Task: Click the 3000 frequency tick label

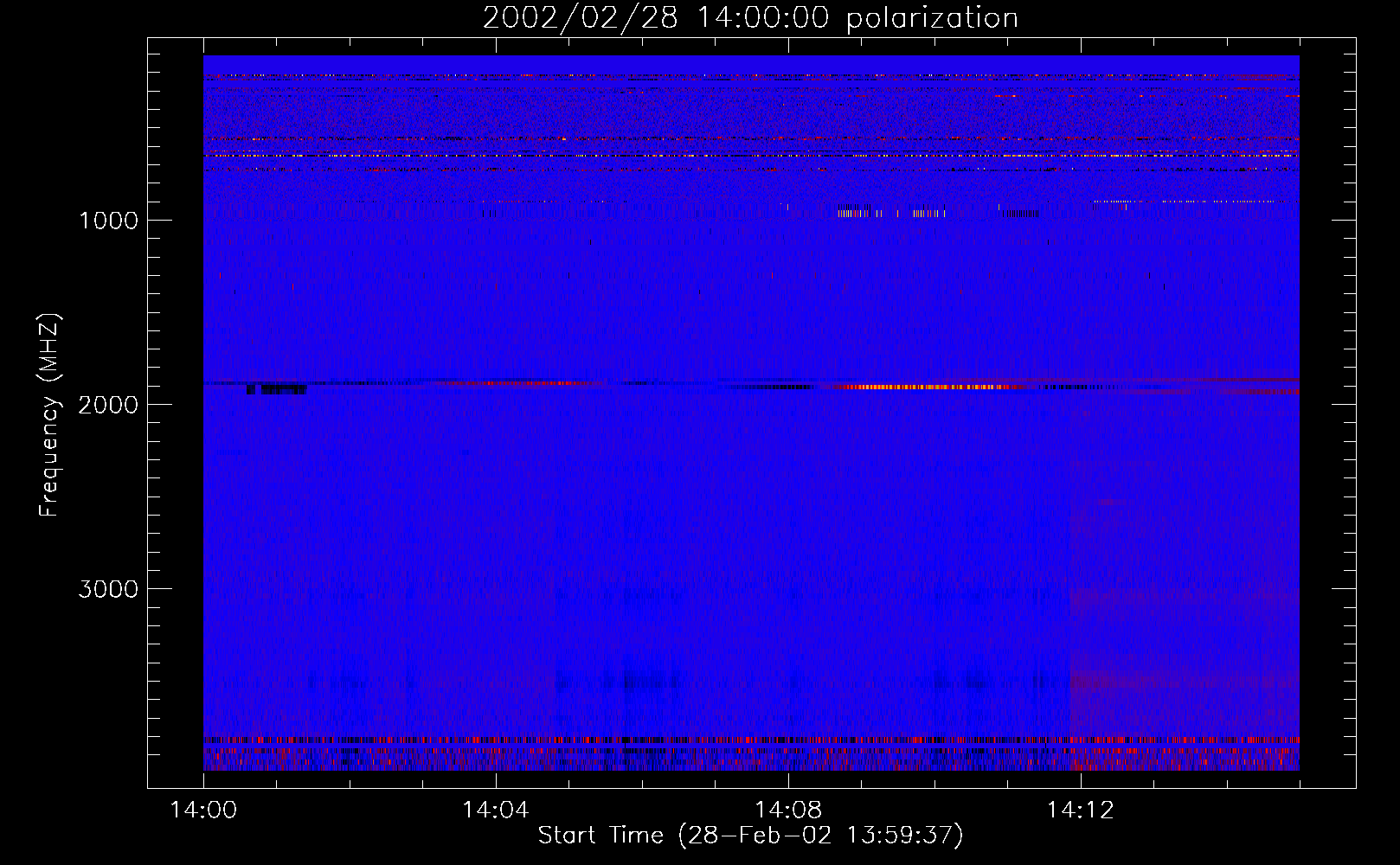Action: pos(108,589)
